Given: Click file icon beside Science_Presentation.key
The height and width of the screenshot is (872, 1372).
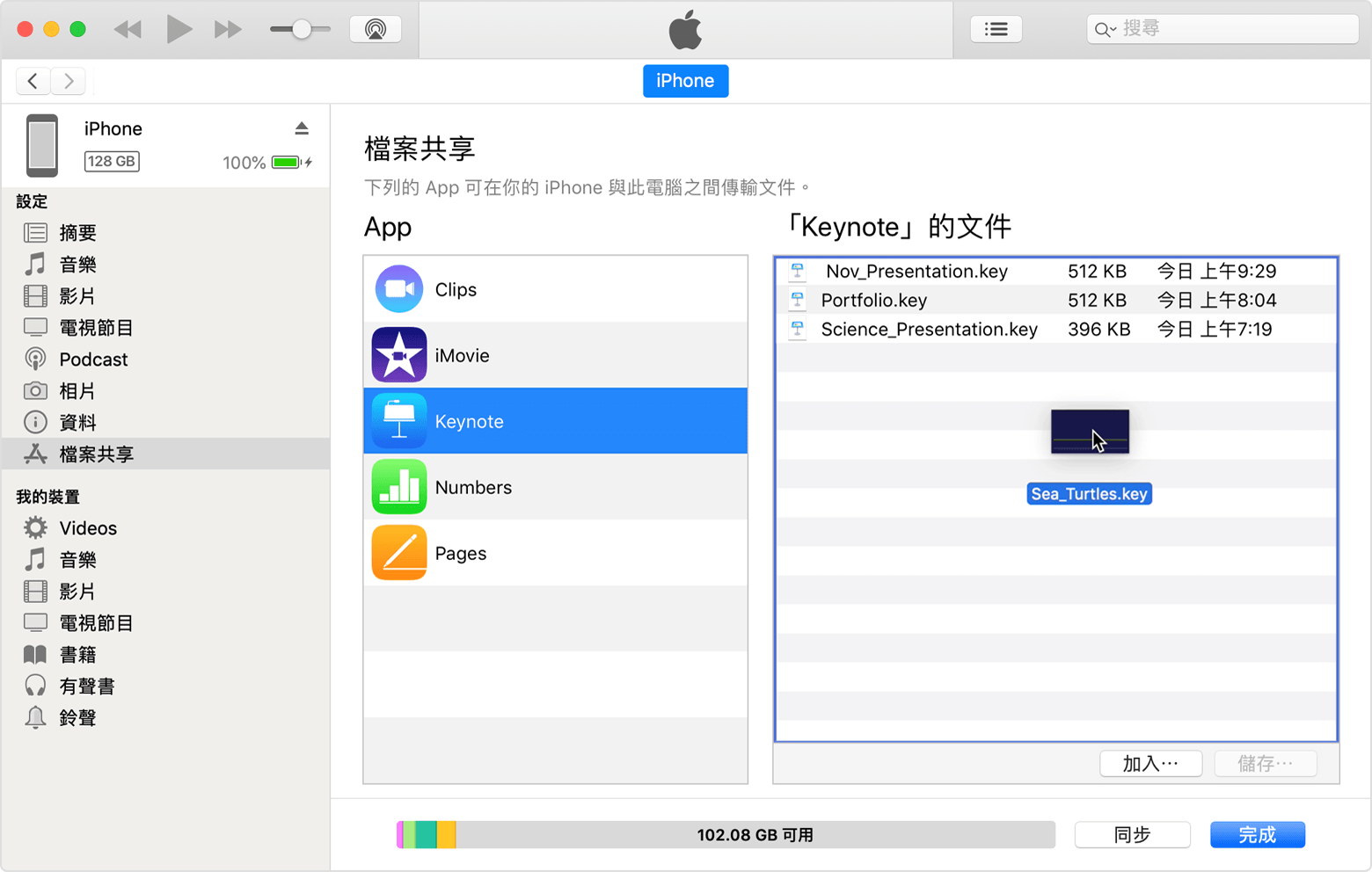Looking at the screenshot, I should tap(798, 329).
